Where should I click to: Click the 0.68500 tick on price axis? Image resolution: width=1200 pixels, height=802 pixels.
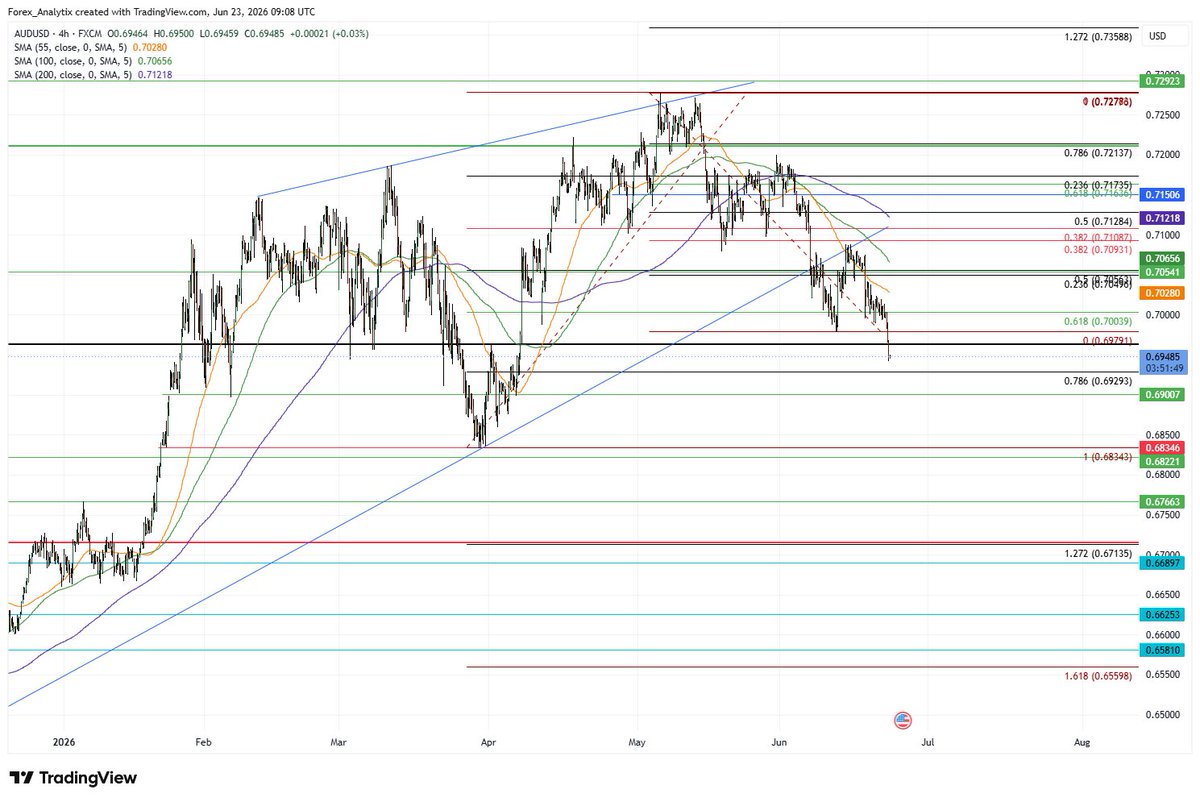pos(1165,435)
